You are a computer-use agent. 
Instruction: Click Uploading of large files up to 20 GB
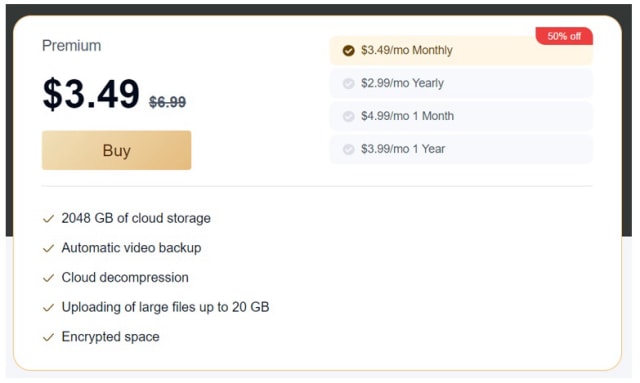click(165, 307)
